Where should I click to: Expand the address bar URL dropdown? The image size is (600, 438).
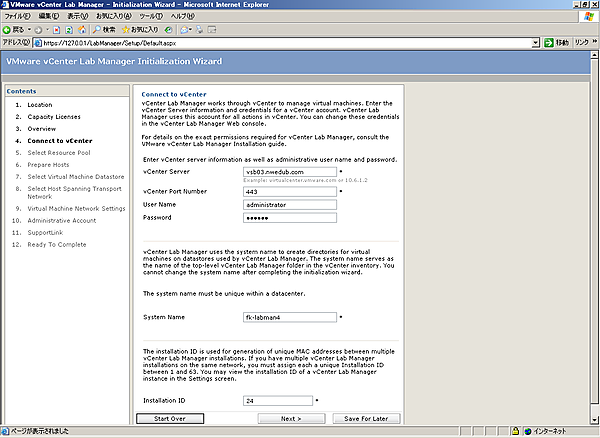tap(536, 43)
